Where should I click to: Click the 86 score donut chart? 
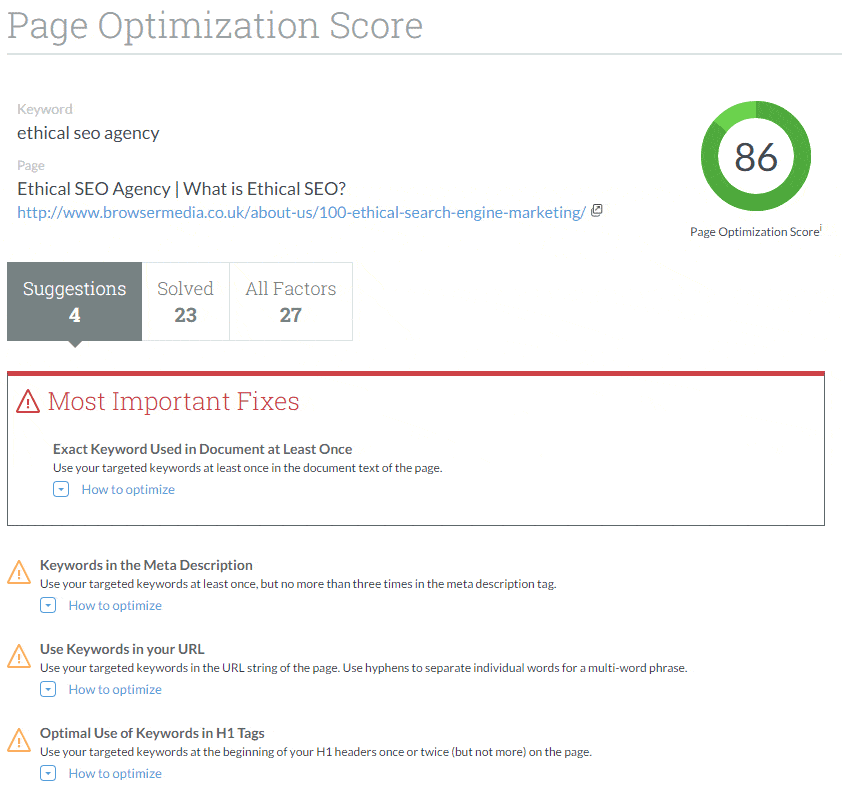pyautogui.click(x=756, y=156)
